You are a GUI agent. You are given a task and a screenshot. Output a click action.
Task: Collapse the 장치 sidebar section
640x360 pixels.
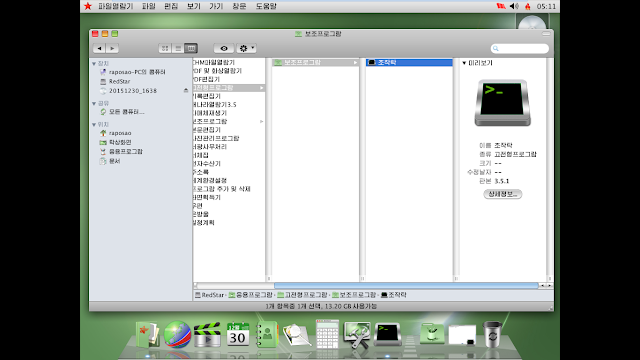click(x=94, y=64)
